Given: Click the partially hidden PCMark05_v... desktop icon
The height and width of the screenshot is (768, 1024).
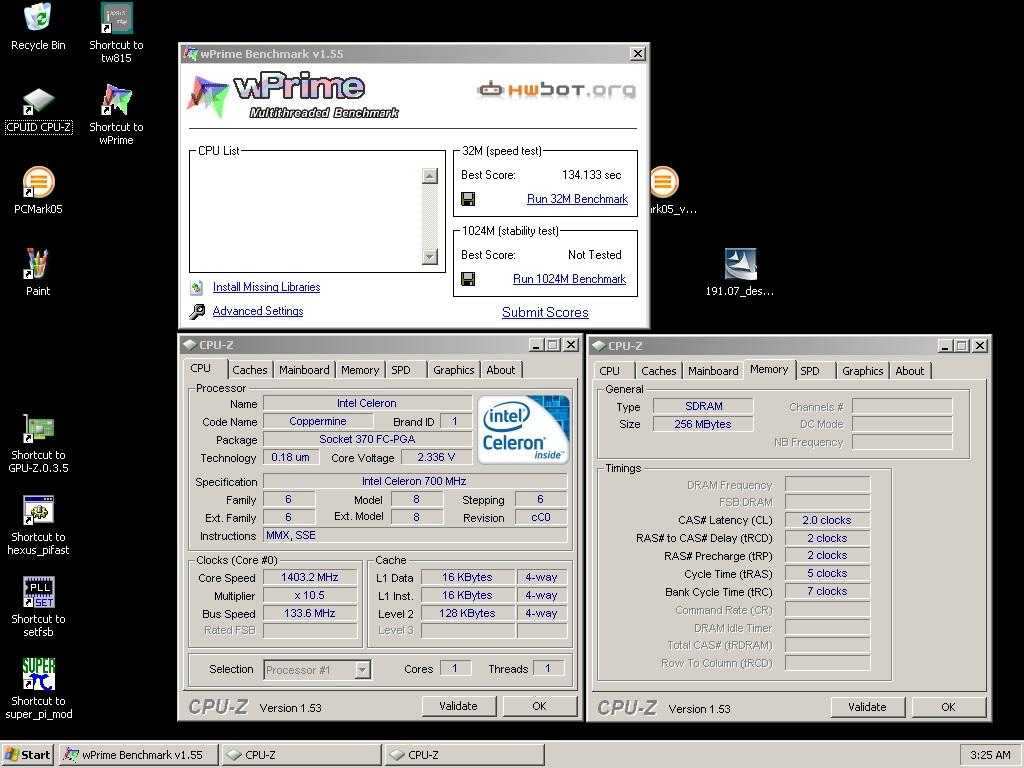Looking at the screenshot, I should point(665,182).
